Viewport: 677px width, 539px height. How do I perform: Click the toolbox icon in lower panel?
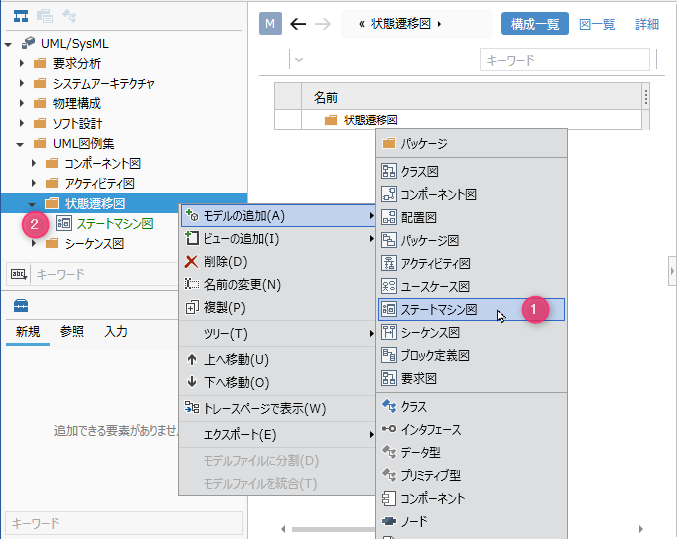21,306
